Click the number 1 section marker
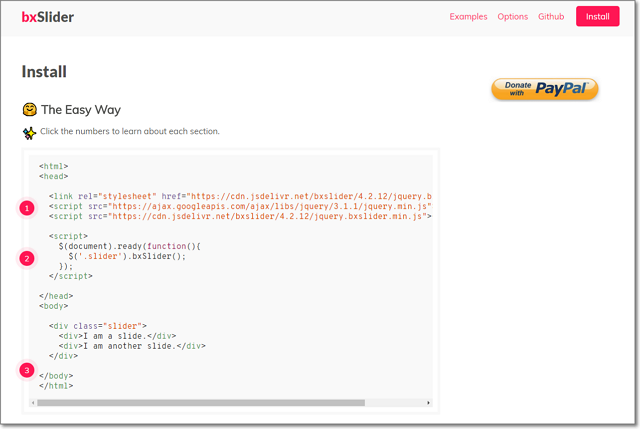 pyautogui.click(x=27, y=208)
